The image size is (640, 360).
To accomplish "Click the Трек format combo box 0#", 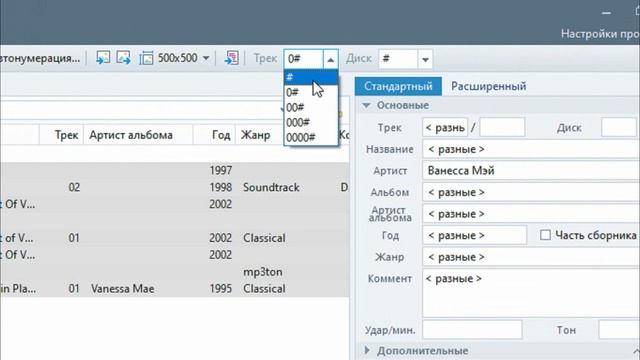I will [x=304, y=59].
